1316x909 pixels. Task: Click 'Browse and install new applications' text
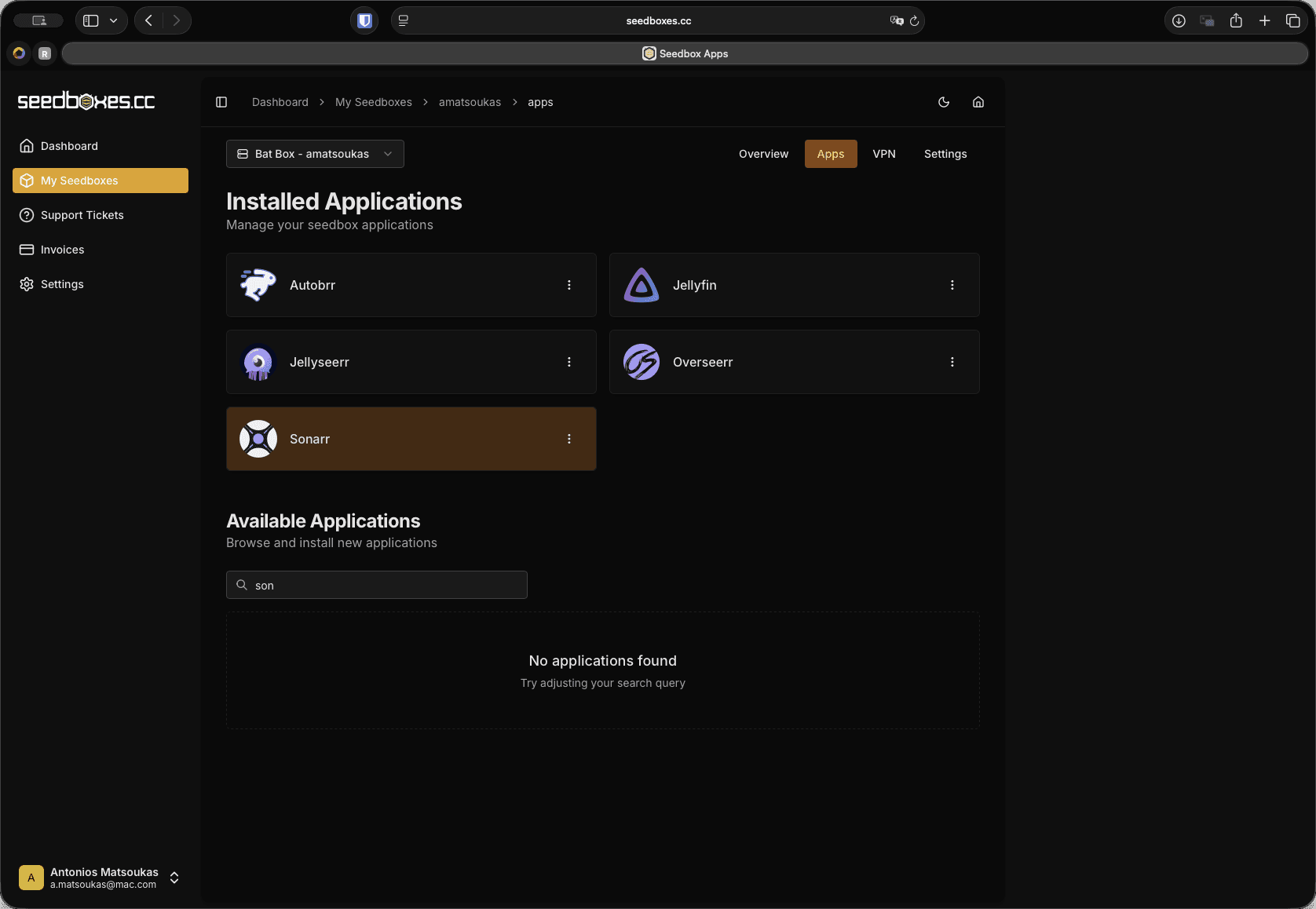331,542
